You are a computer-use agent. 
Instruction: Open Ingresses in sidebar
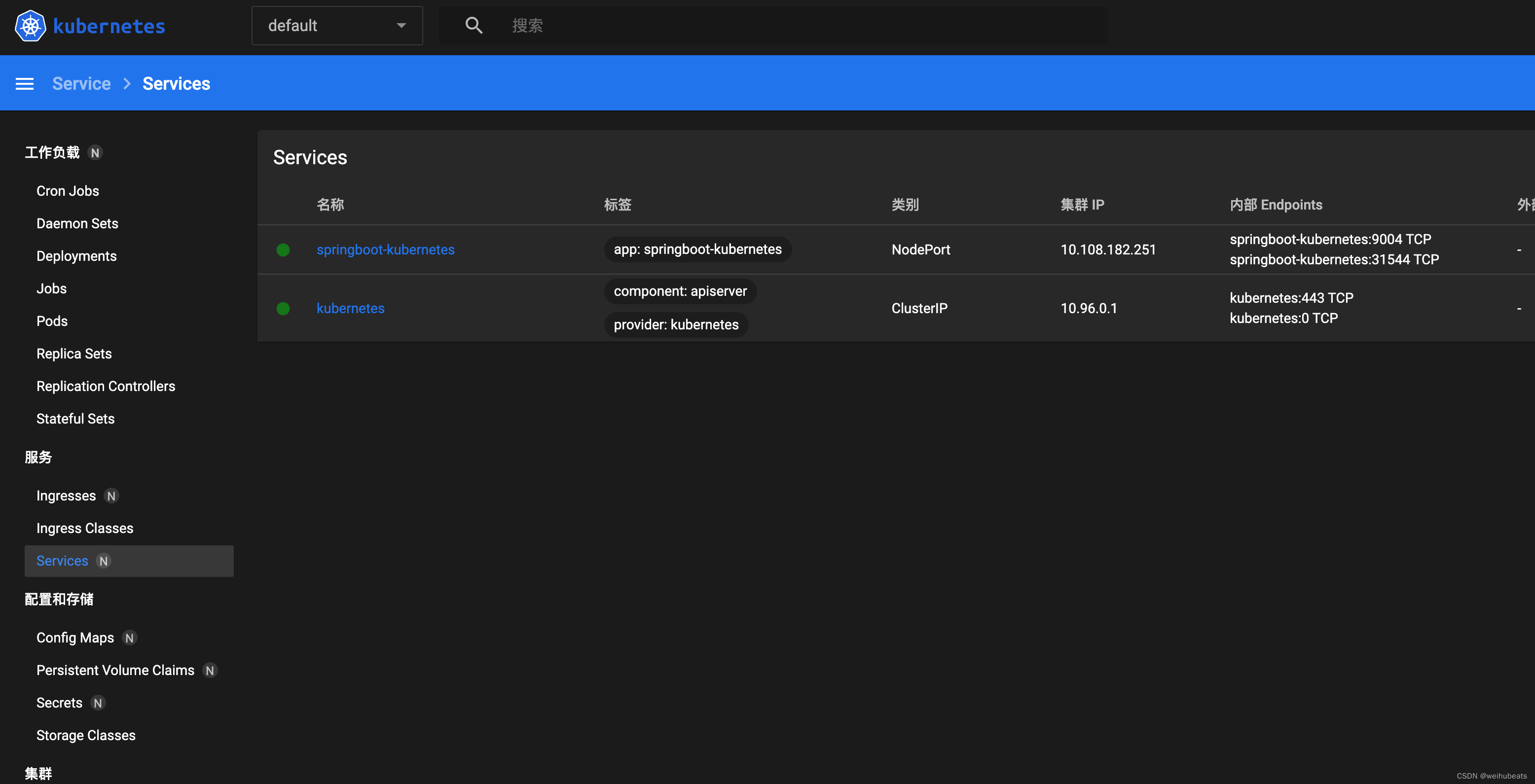(66, 496)
